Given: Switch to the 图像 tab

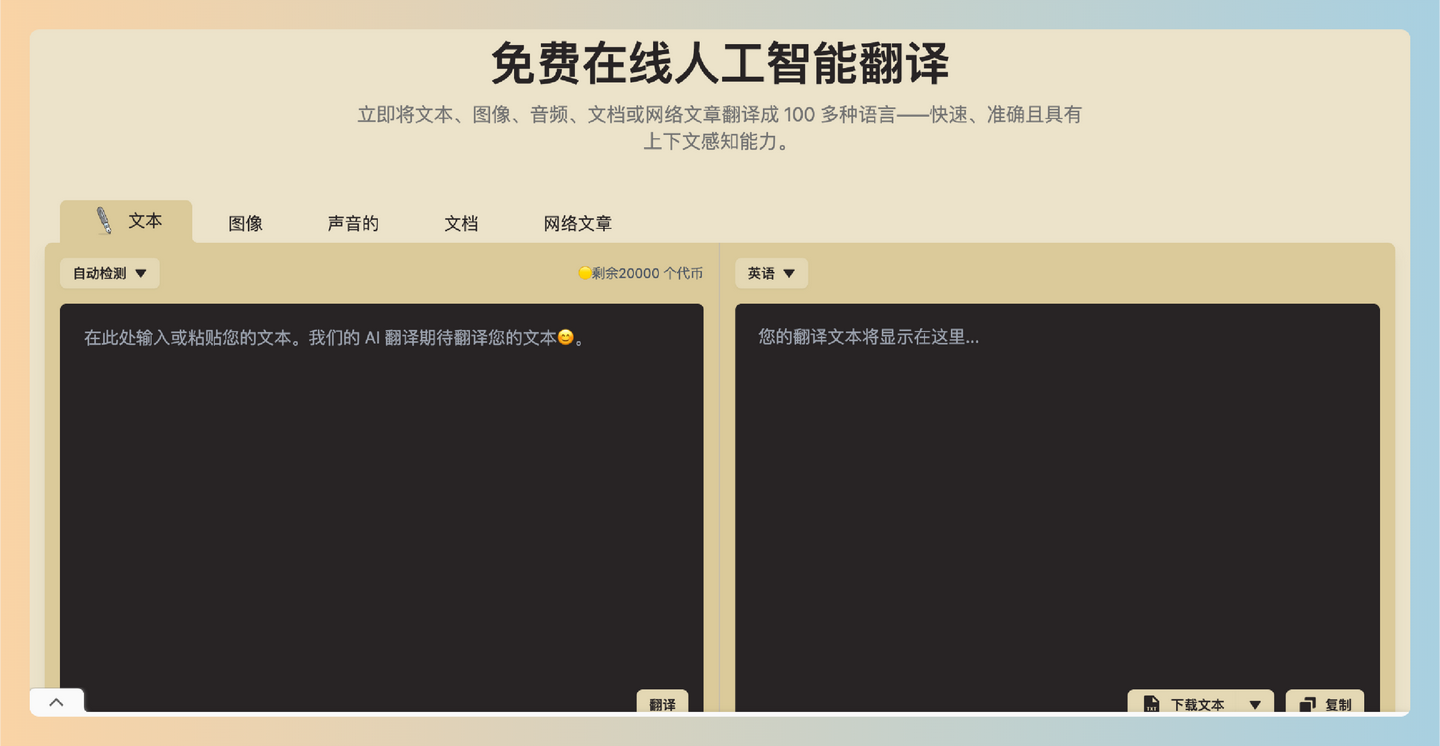Looking at the screenshot, I should [x=246, y=223].
